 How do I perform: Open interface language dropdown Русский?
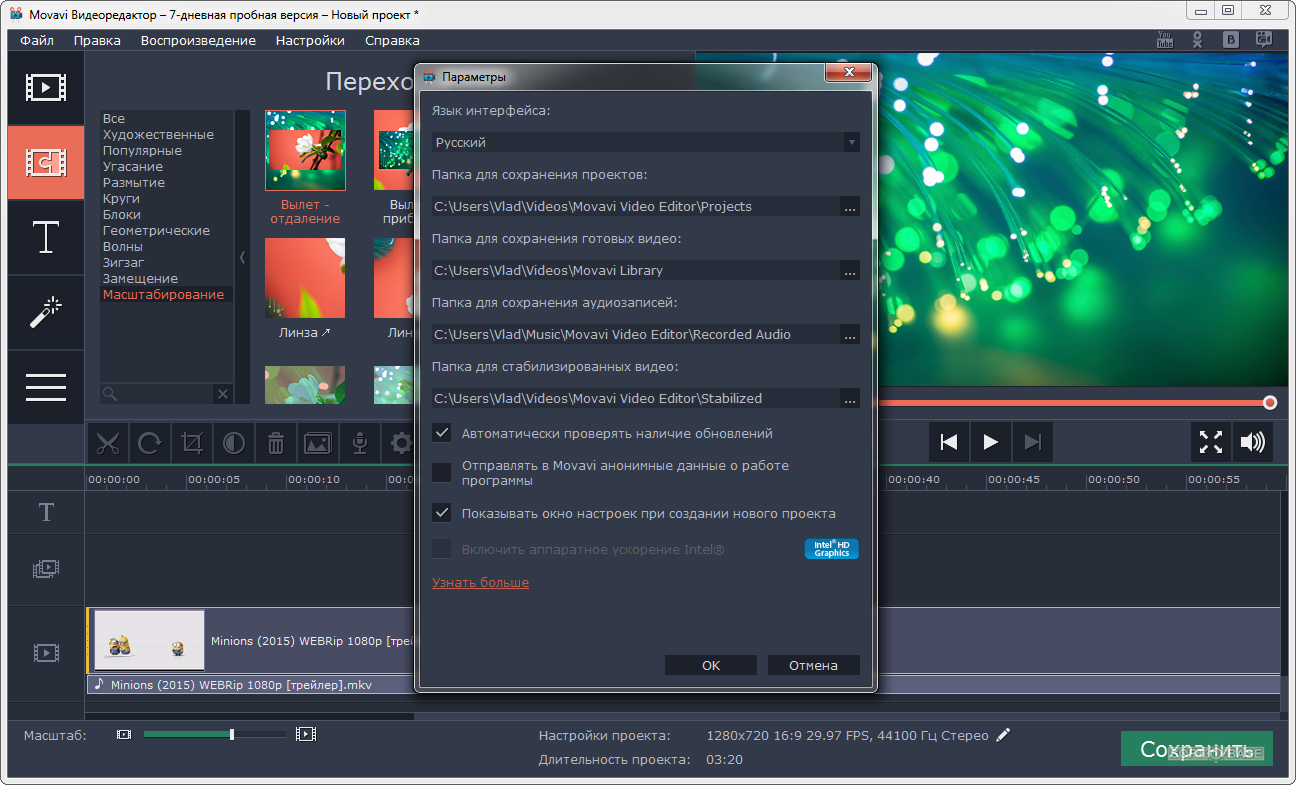(646, 142)
